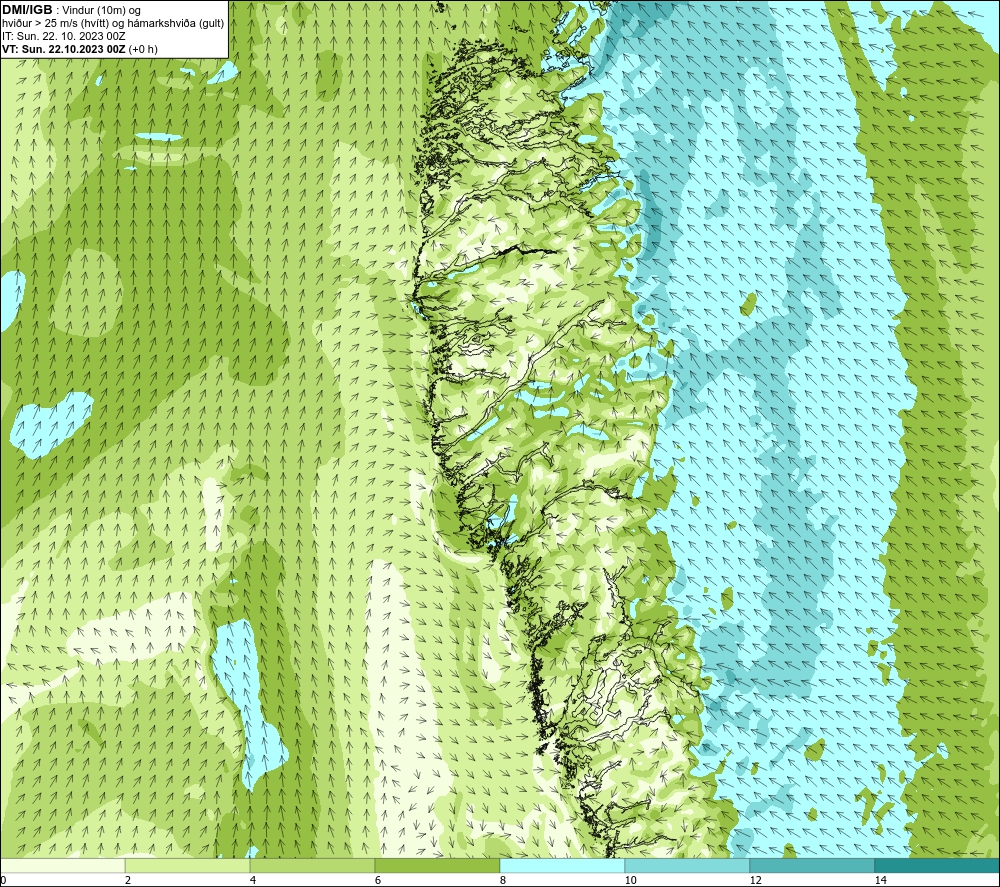
Task: Select the 8–10 m/s light cyan band
Action: (x=562, y=865)
